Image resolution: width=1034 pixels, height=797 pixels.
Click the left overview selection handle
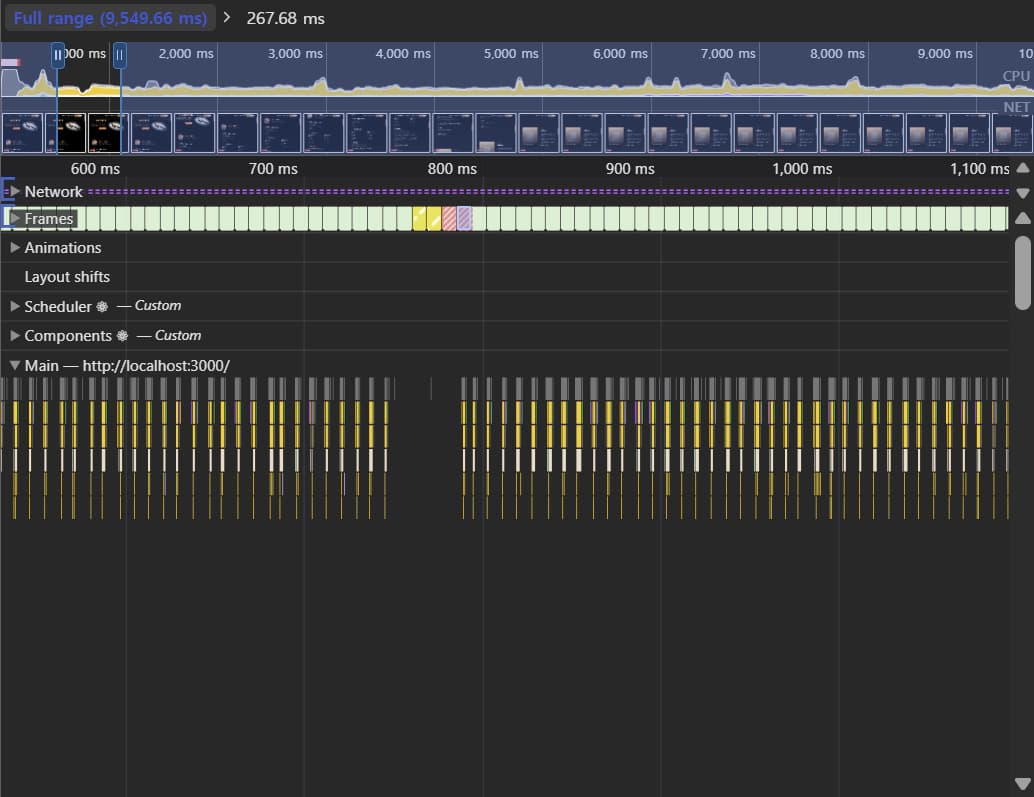(58, 55)
